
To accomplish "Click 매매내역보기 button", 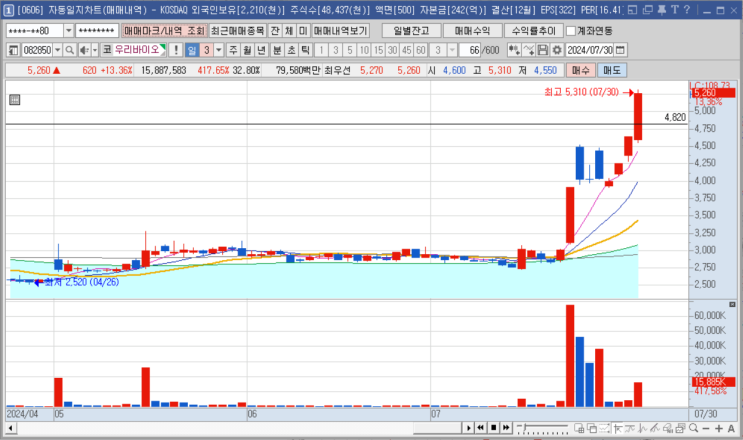I will pos(340,31).
